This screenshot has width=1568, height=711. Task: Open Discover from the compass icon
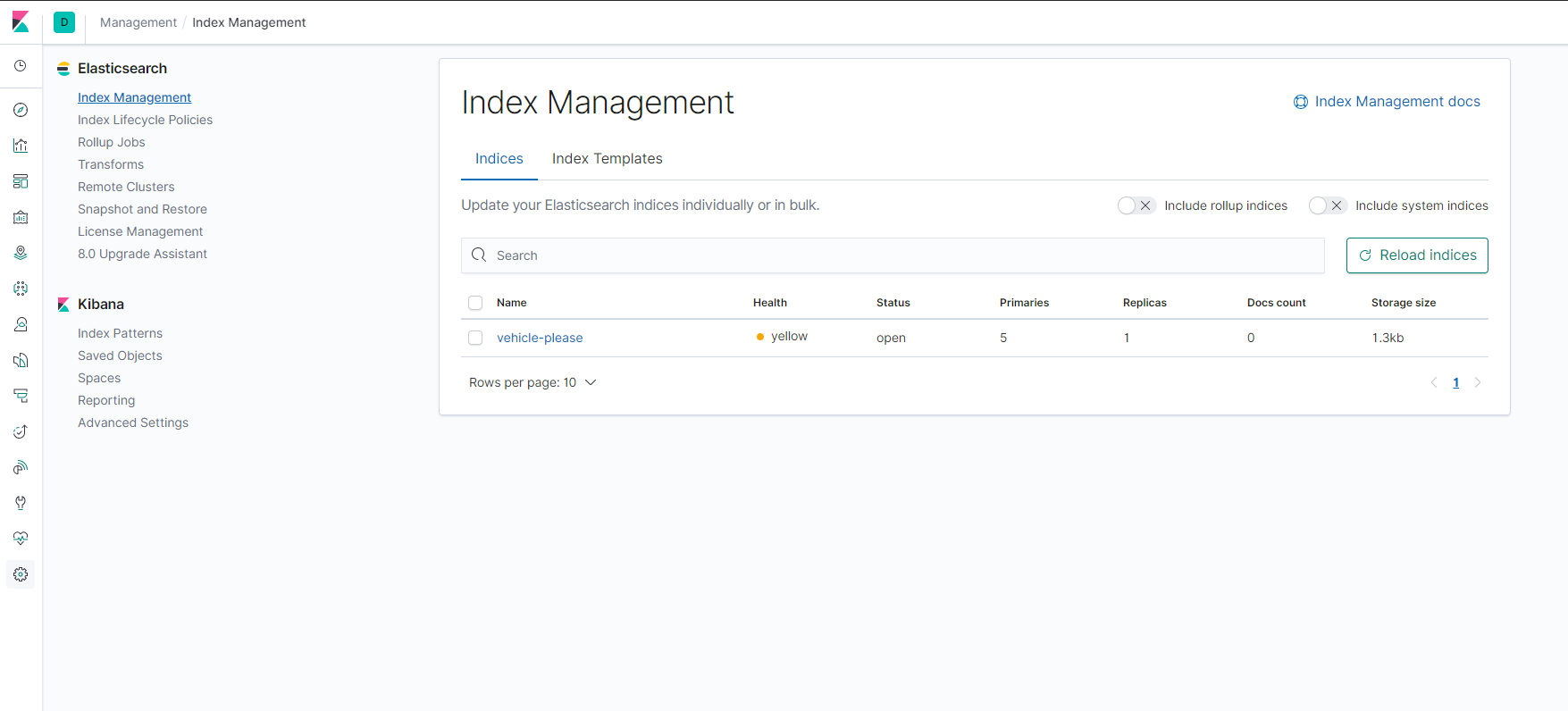21,110
